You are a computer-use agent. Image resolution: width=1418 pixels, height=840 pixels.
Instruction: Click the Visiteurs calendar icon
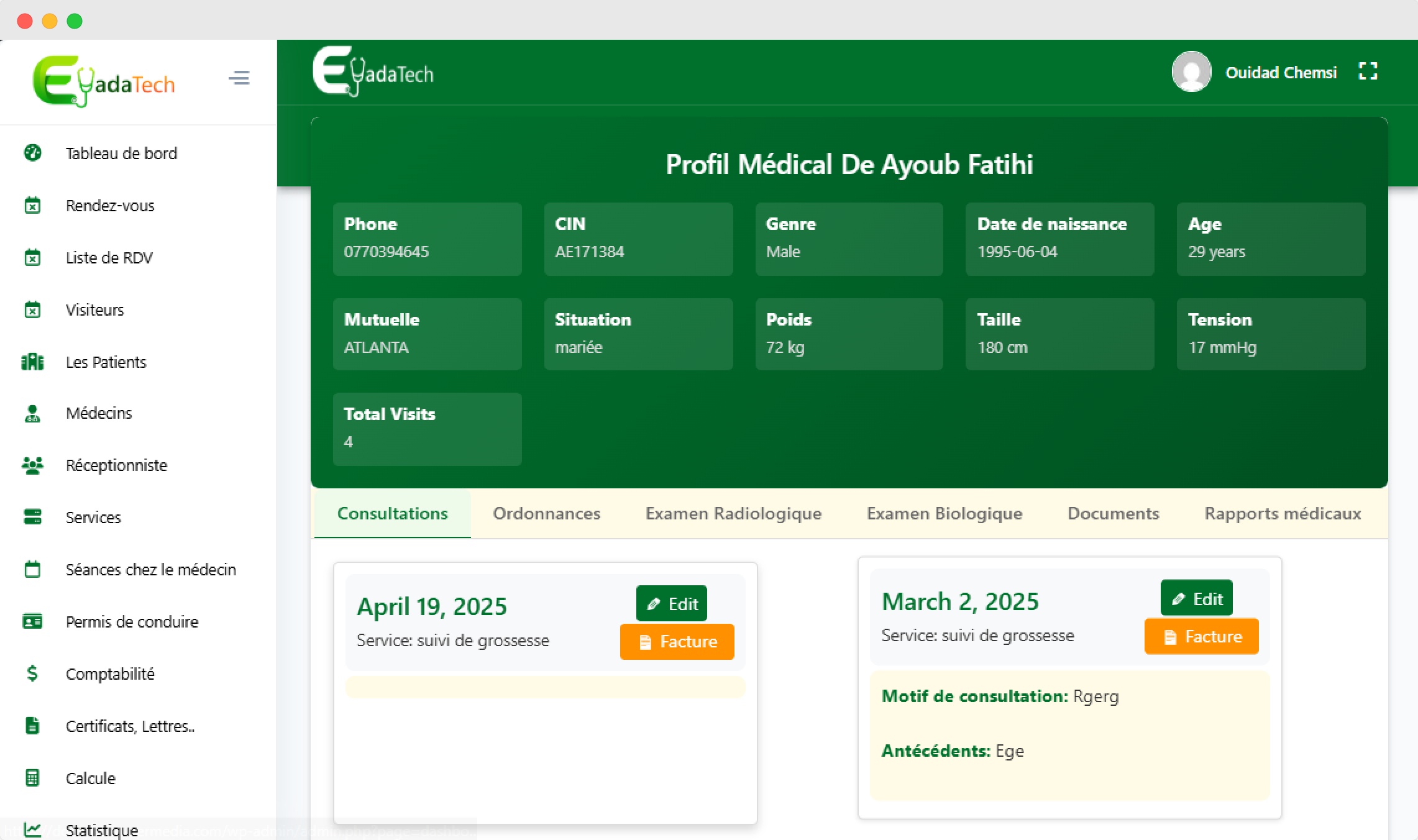click(32, 309)
